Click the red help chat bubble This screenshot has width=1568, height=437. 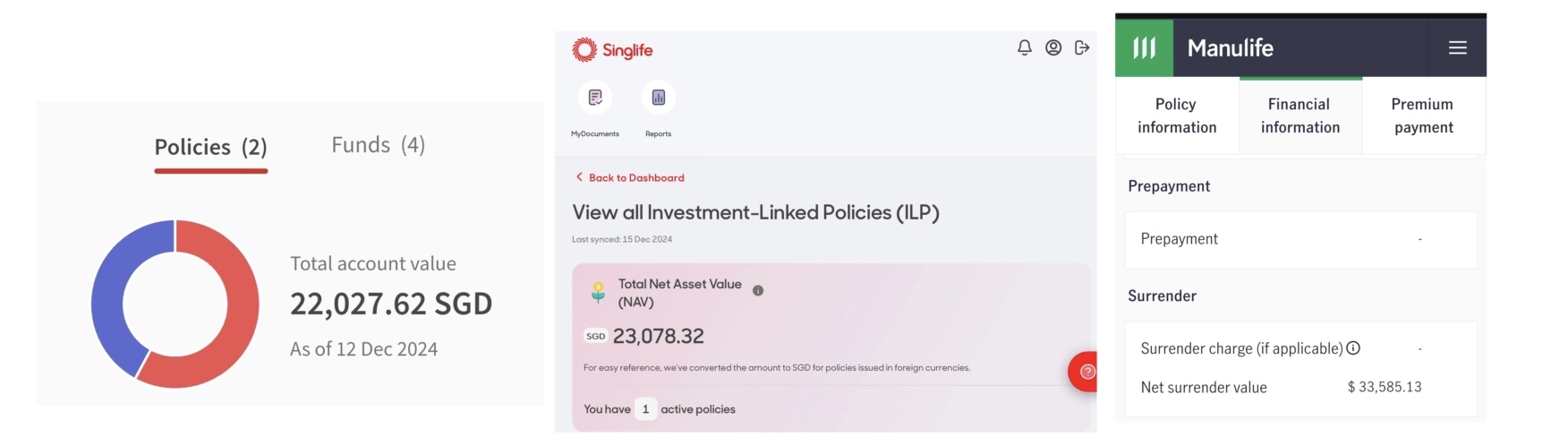[1086, 372]
